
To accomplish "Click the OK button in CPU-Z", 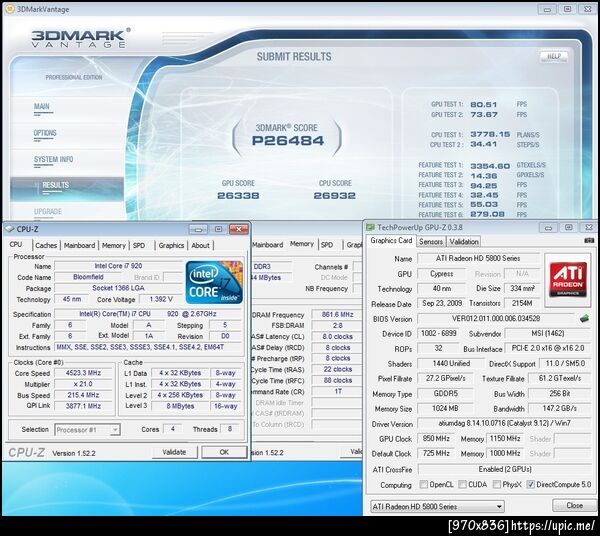I will [224, 452].
